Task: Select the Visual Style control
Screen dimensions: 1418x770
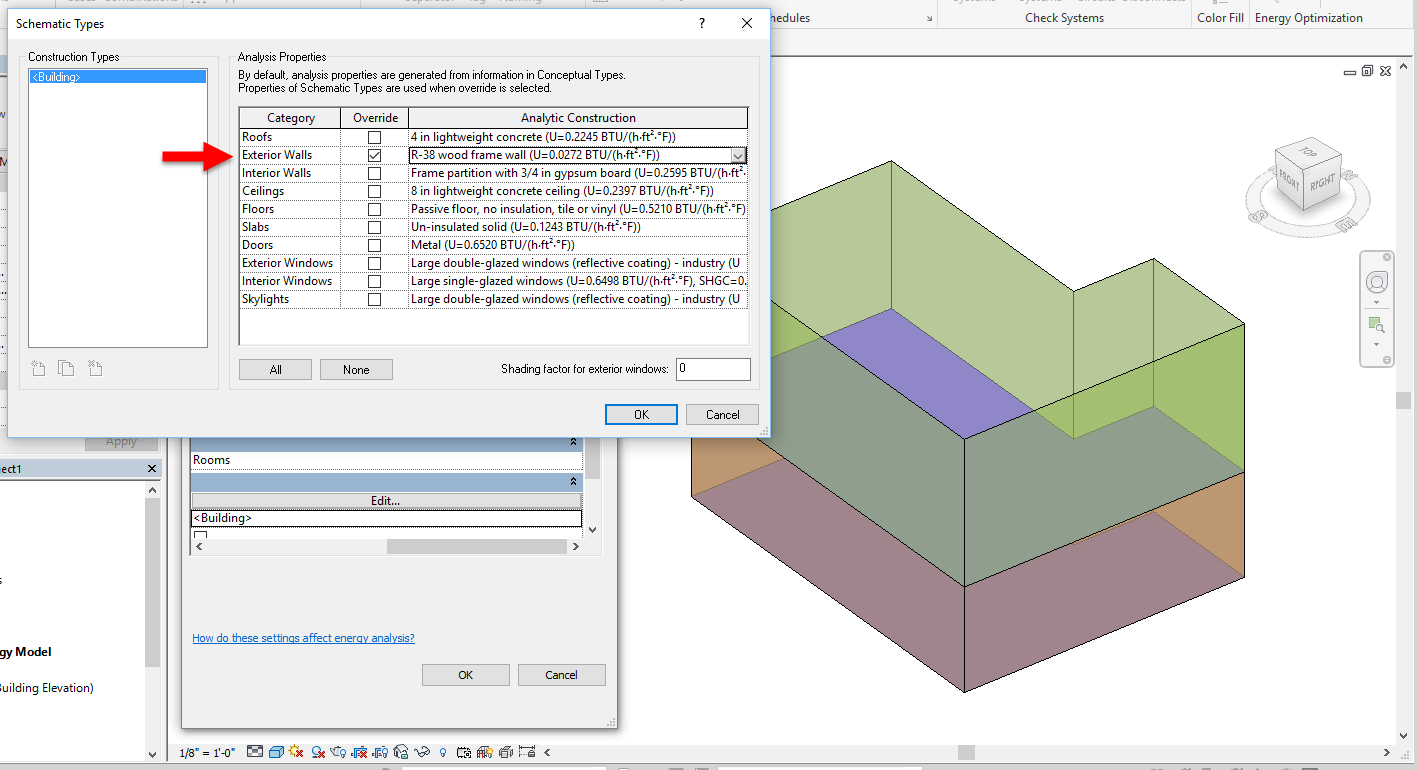Action: pos(275,753)
